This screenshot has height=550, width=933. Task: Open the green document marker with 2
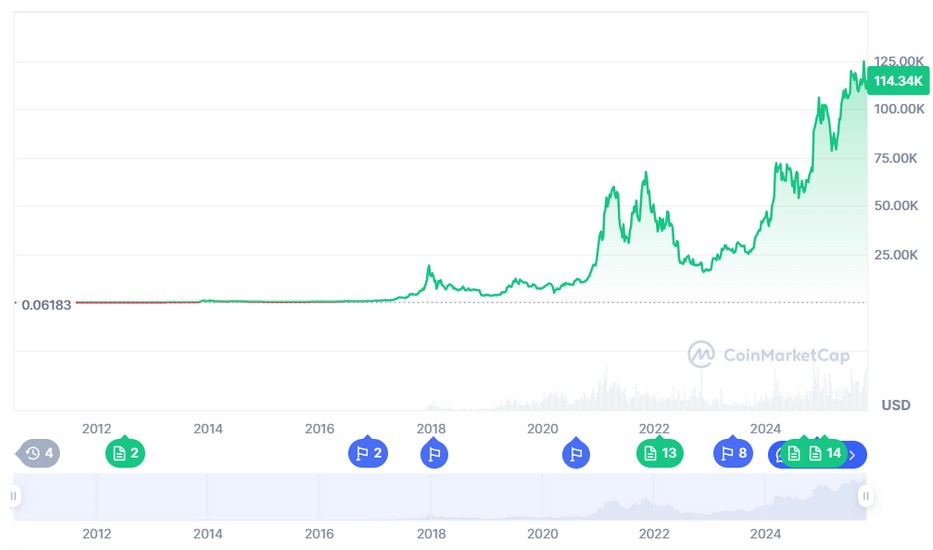125,454
